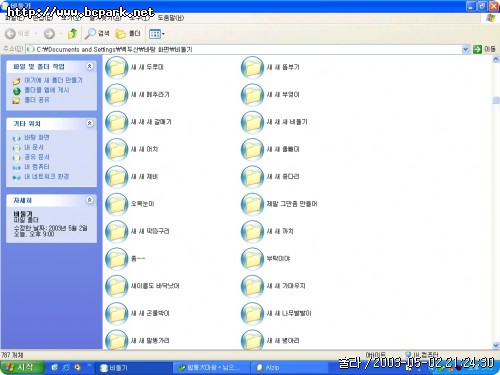Select the 새 새 나무발발이 folder icon
This screenshot has height=375, width=500.
click(x=252, y=314)
